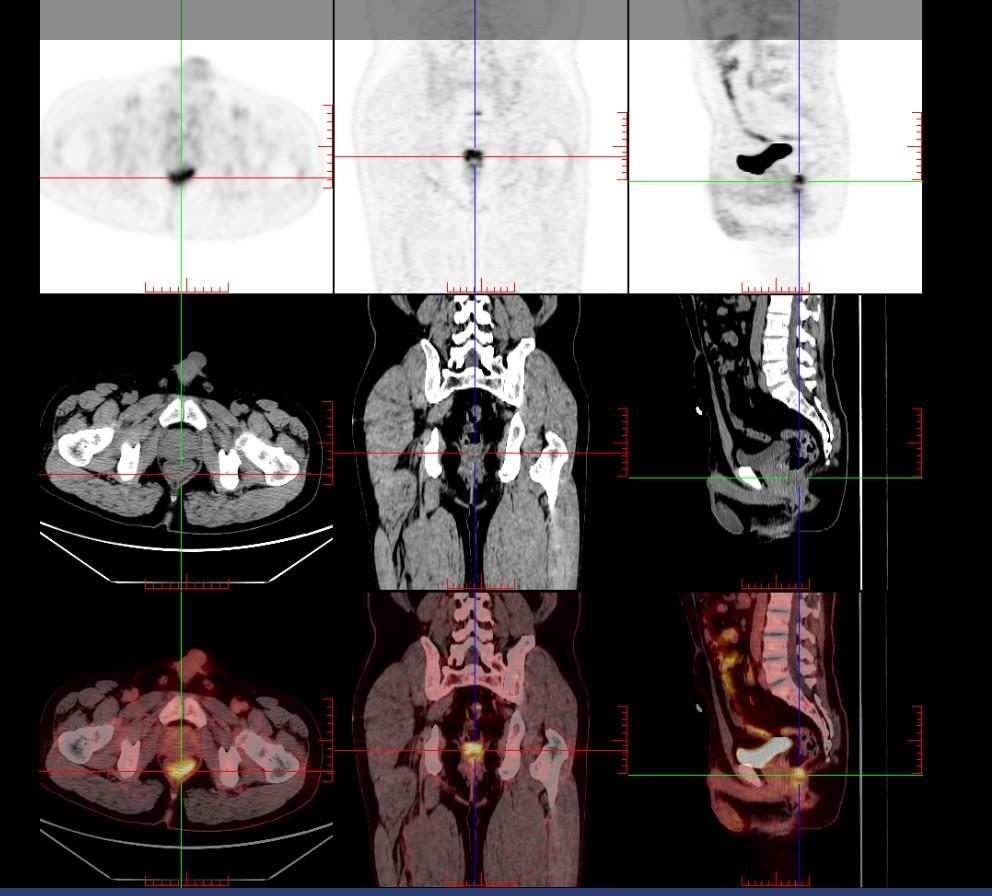Viewport: 992px width, 896px height.
Task: Select the coronal PET grayscale viewport
Action: 481,147
